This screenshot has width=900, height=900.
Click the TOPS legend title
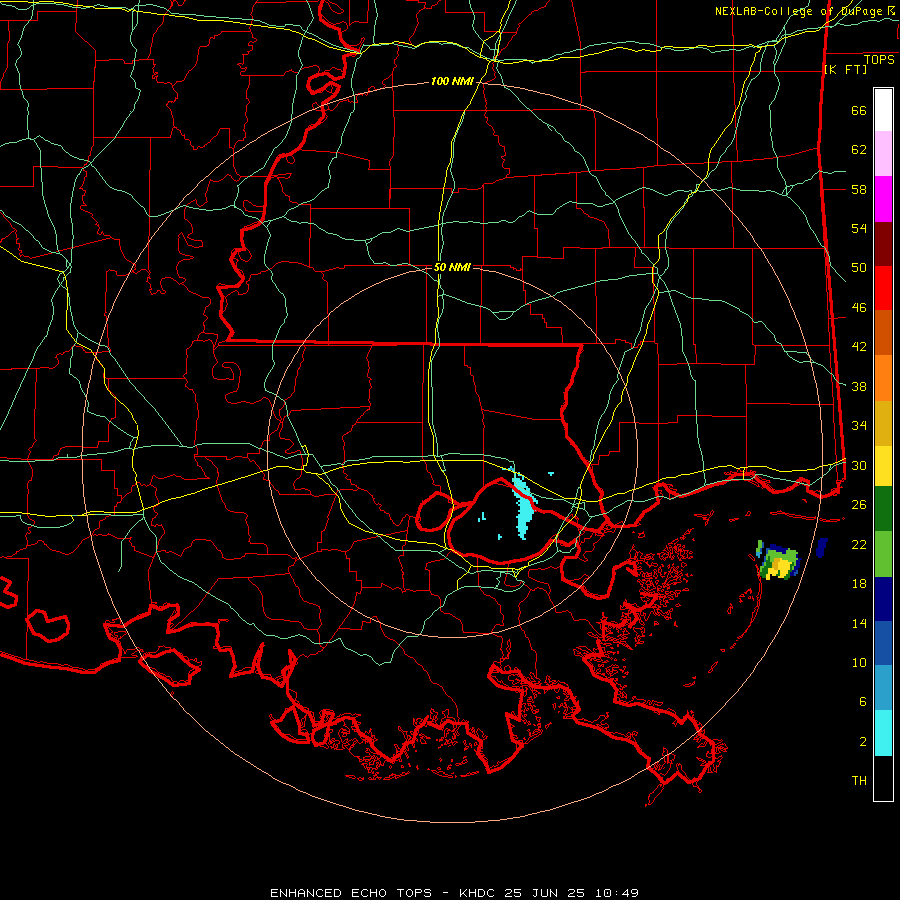[879, 60]
